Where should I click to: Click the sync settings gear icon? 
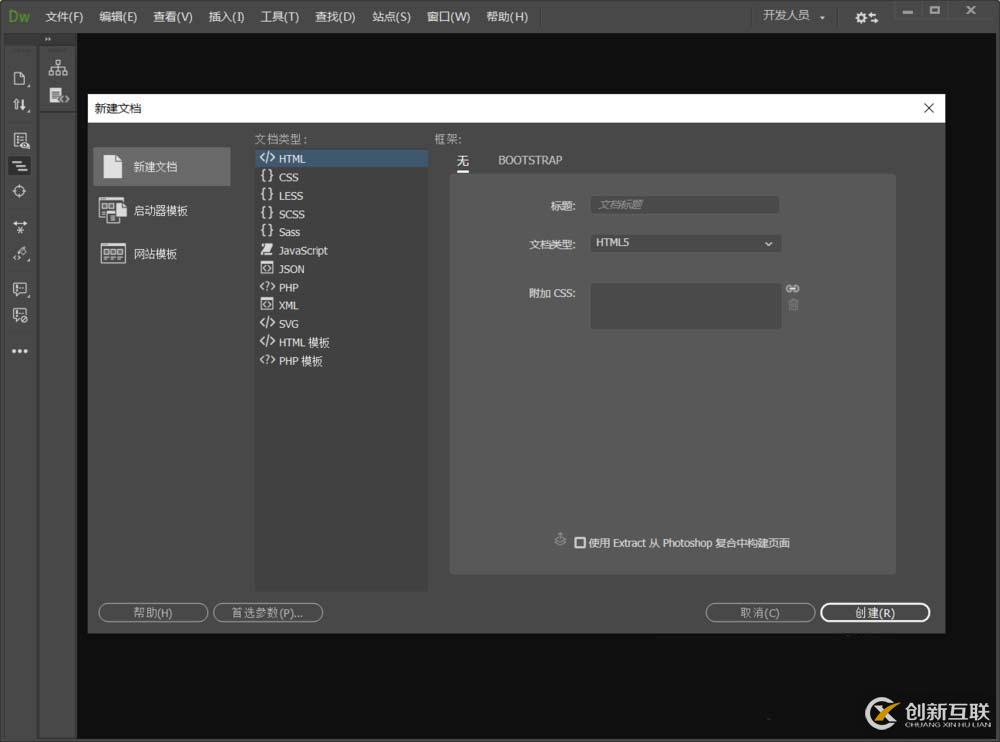866,18
